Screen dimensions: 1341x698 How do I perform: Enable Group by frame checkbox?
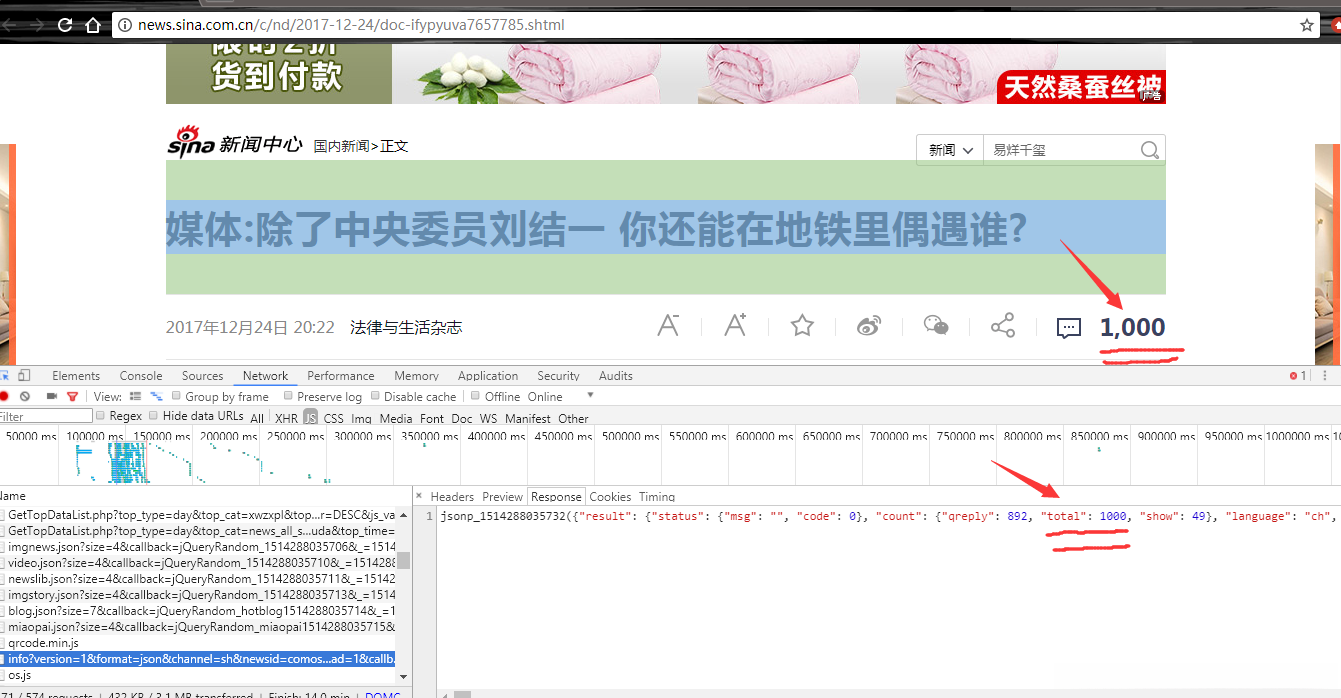[x=176, y=396]
